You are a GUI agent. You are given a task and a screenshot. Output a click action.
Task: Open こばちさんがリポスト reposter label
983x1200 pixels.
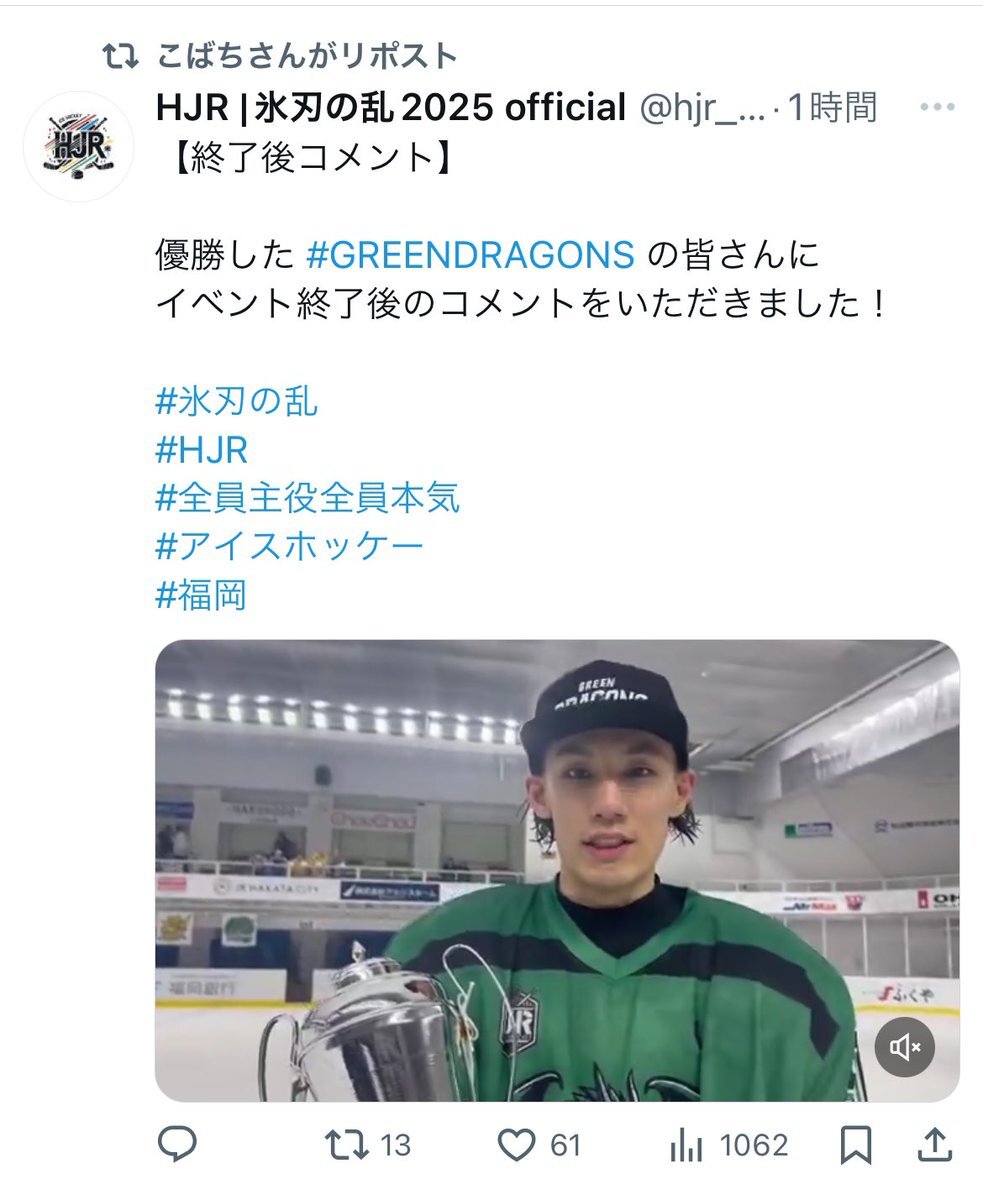(307, 57)
